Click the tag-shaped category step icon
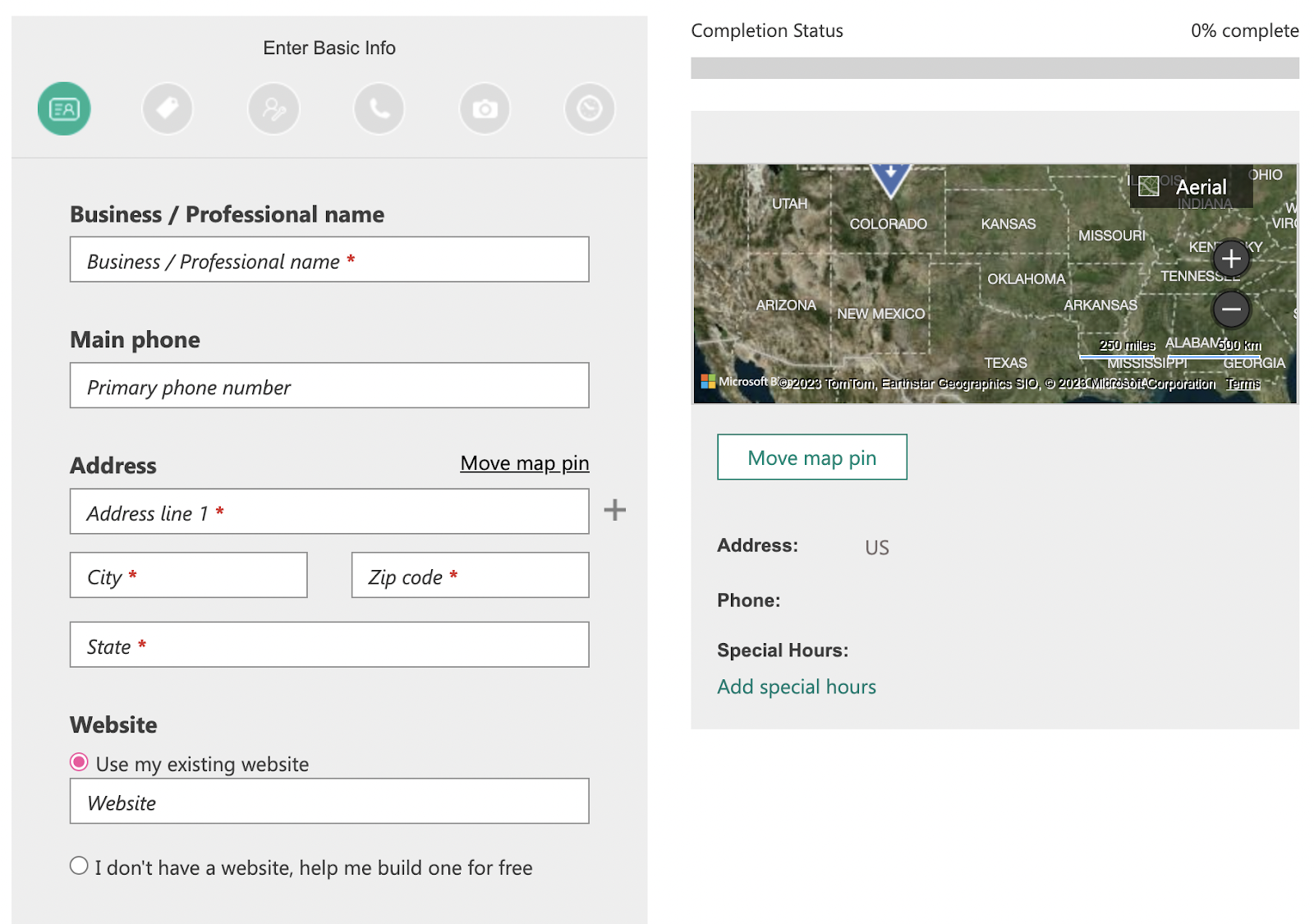The height and width of the screenshot is (924, 1314). [x=168, y=108]
